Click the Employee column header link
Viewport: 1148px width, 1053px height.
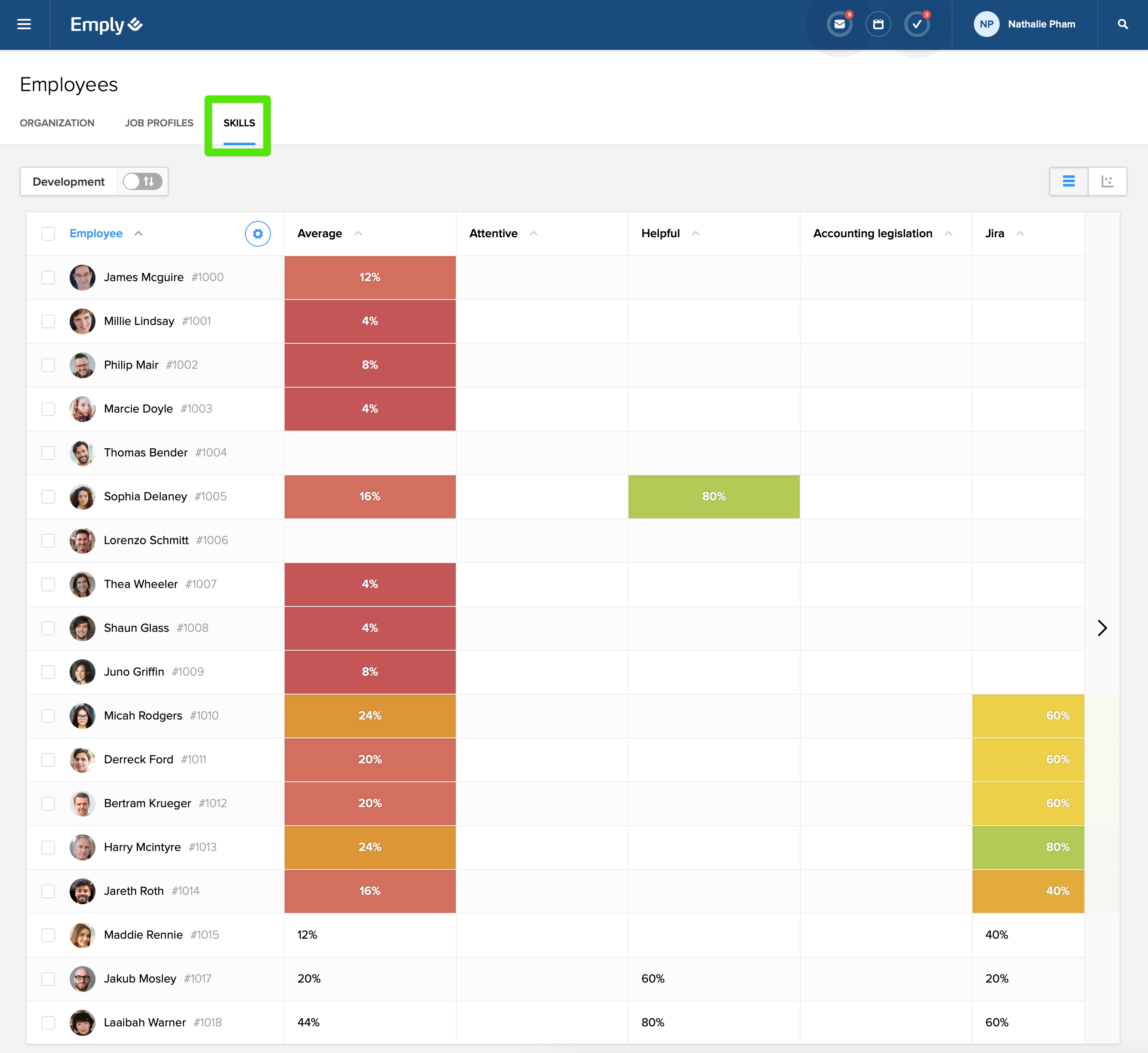click(96, 234)
